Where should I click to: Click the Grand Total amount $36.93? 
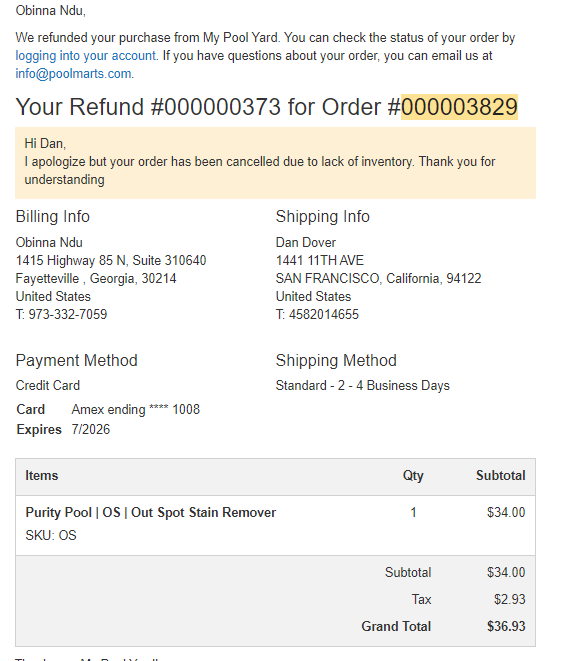[x=506, y=626]
